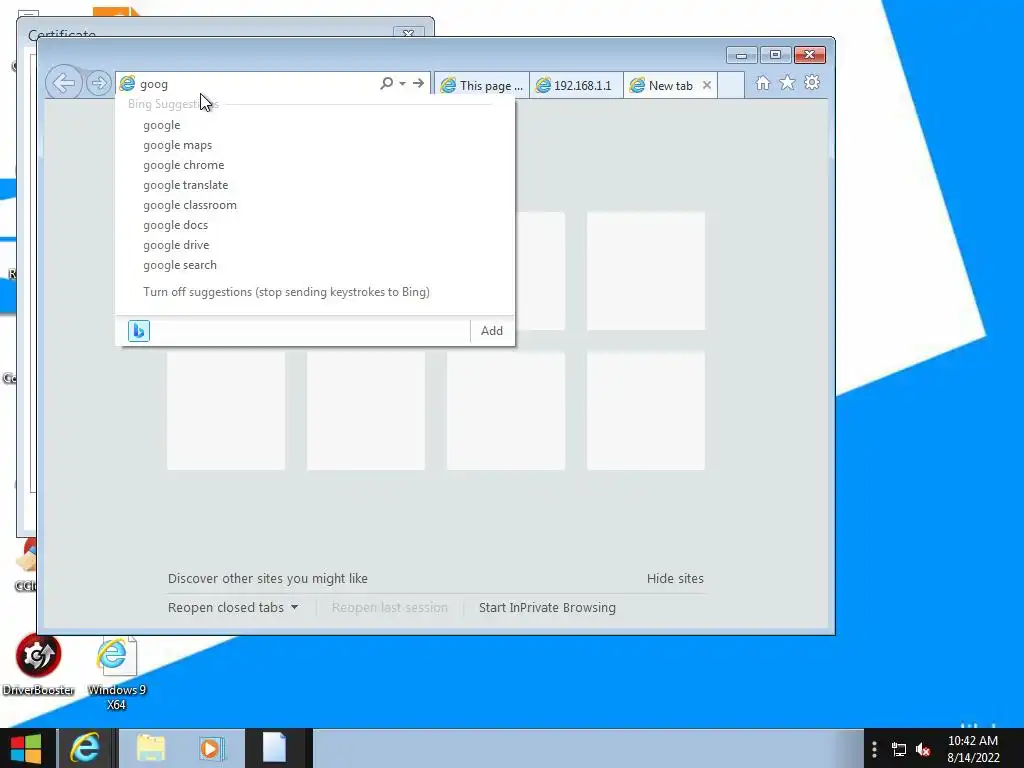Maximize the Internet Explorer window
The image size is (1024, 768).
coord(775,55)
